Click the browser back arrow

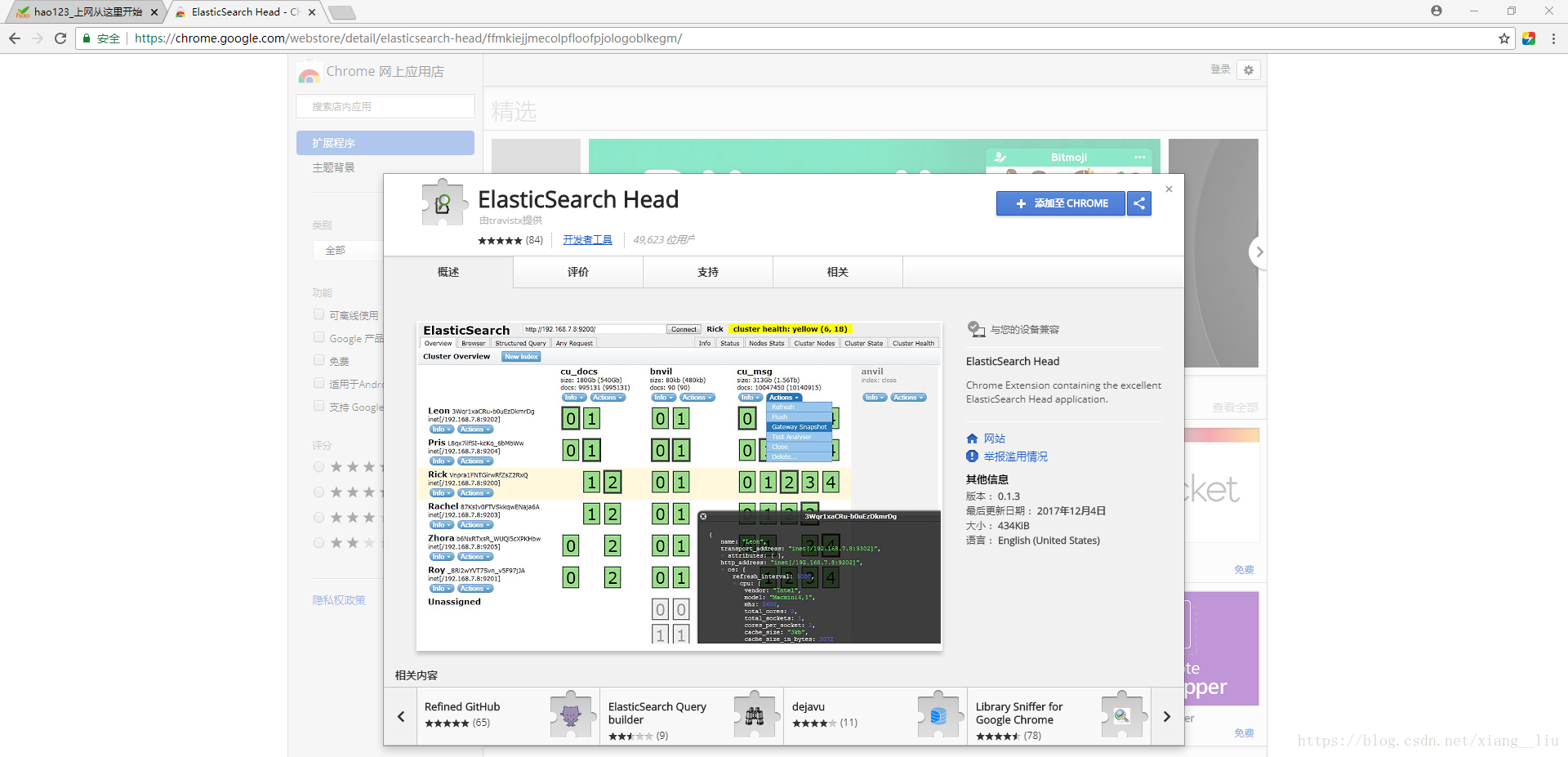coord(15,38)
